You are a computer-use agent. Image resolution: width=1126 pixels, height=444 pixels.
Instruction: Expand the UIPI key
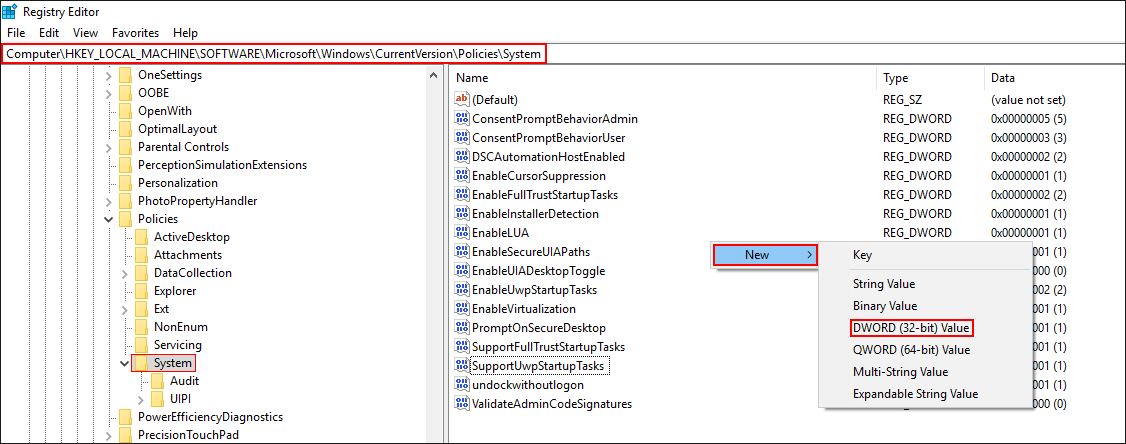[140, 399]
